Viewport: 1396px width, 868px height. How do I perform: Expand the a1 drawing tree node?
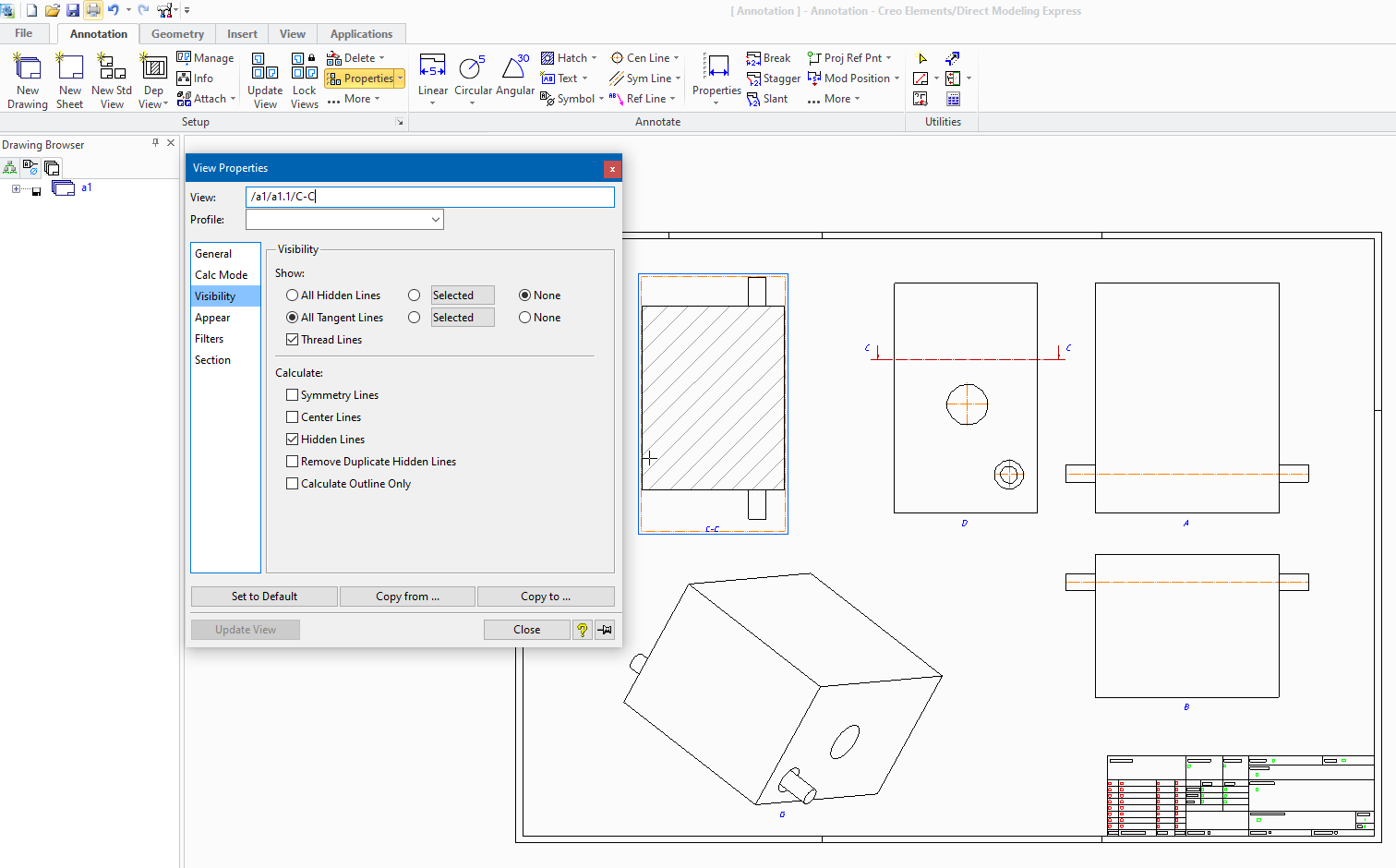click(x=15, y=187)
